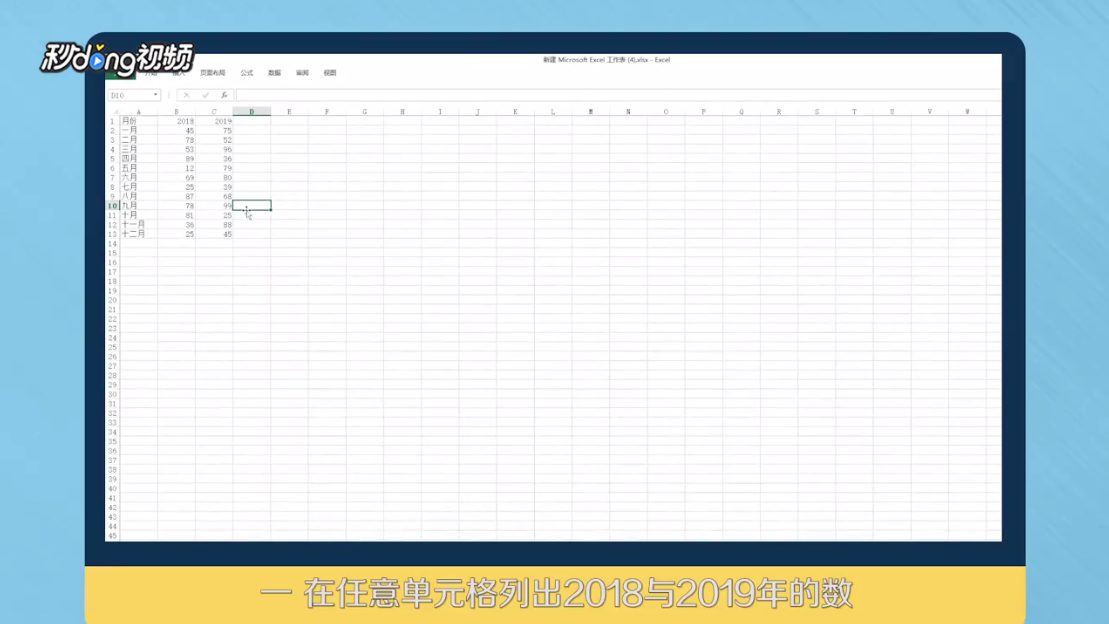
Task: Select column B header
Action: pos(176,112)
